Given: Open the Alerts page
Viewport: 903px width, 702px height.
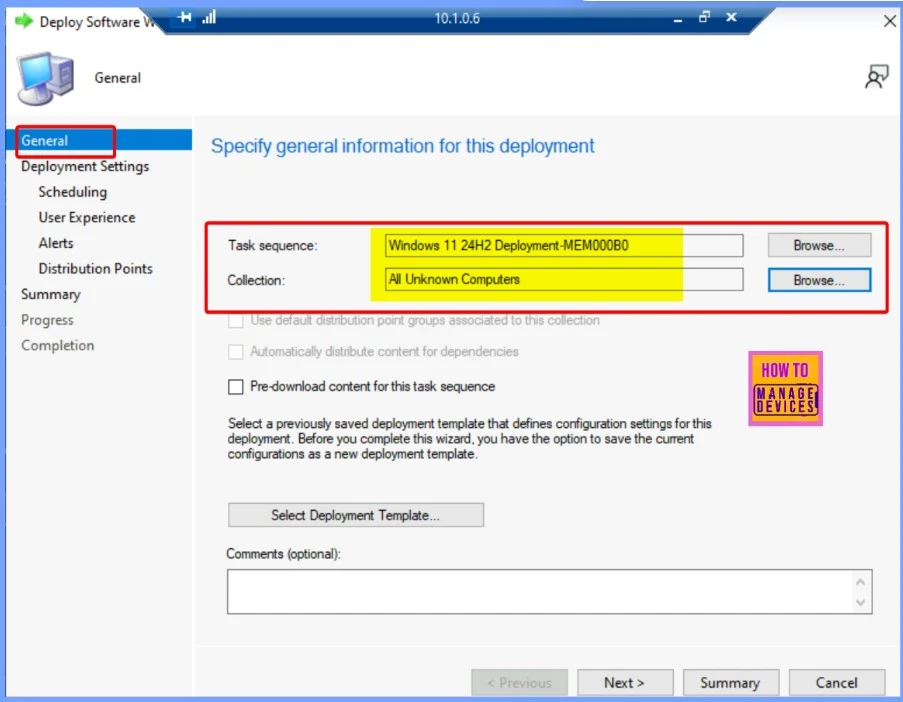Looking at the screenshot, I should 56,243.
